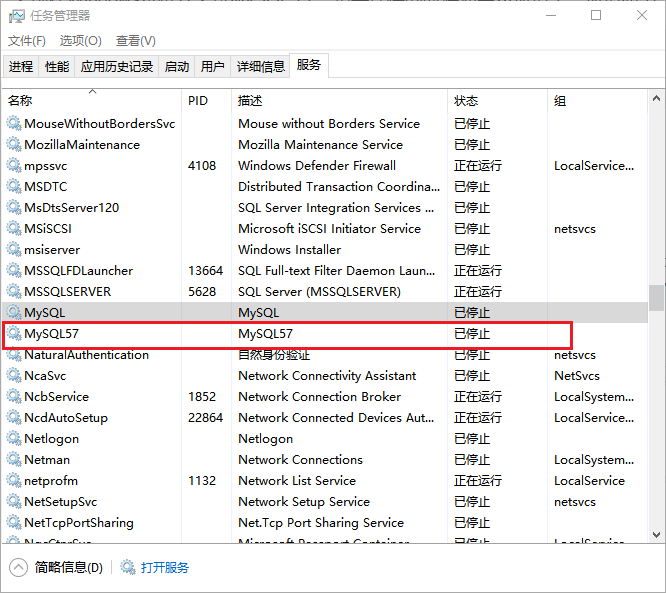
Task: Click the netsvcs group cell of MSiSCSI
Action: tap(575, 229)
